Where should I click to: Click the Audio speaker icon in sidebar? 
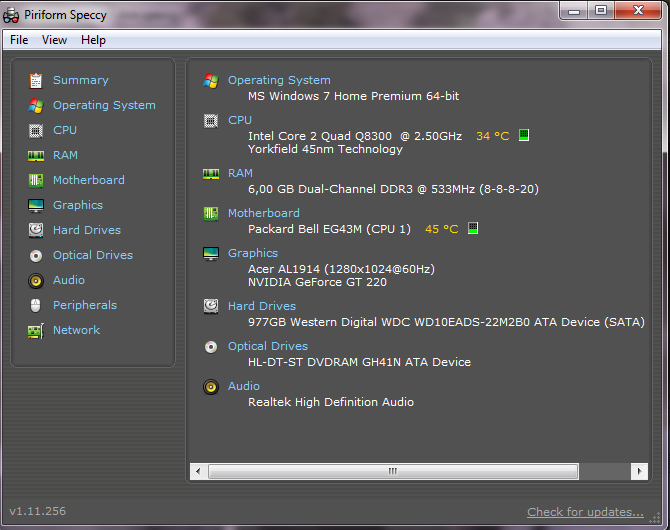pyautogui.click(x=36, y=281)
